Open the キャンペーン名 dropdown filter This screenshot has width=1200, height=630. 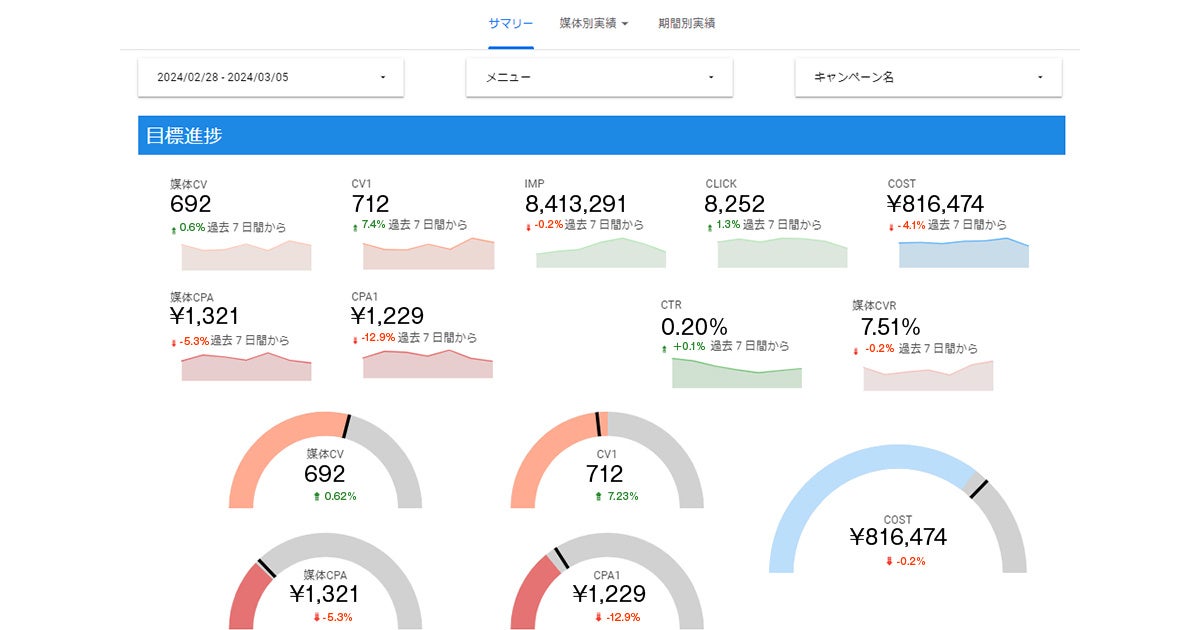[928, 77]
